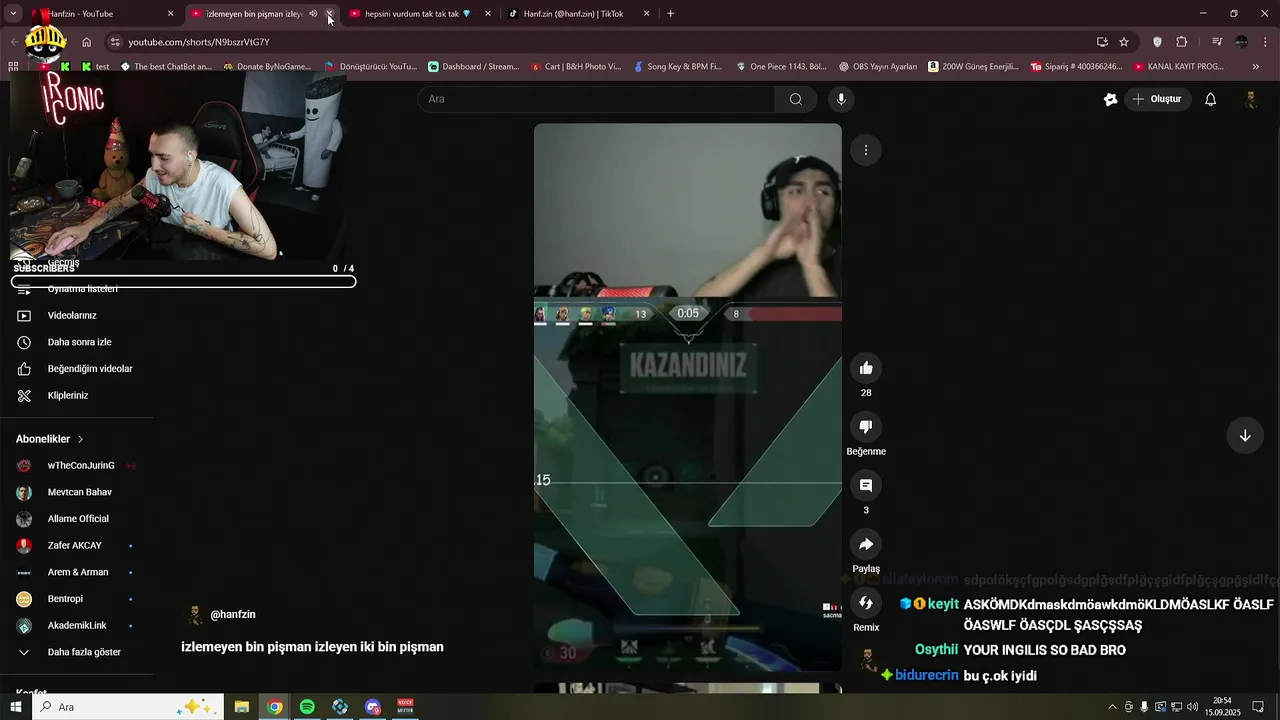
Task: Click the Oluştur create button
Action: tap(1157, 99)
